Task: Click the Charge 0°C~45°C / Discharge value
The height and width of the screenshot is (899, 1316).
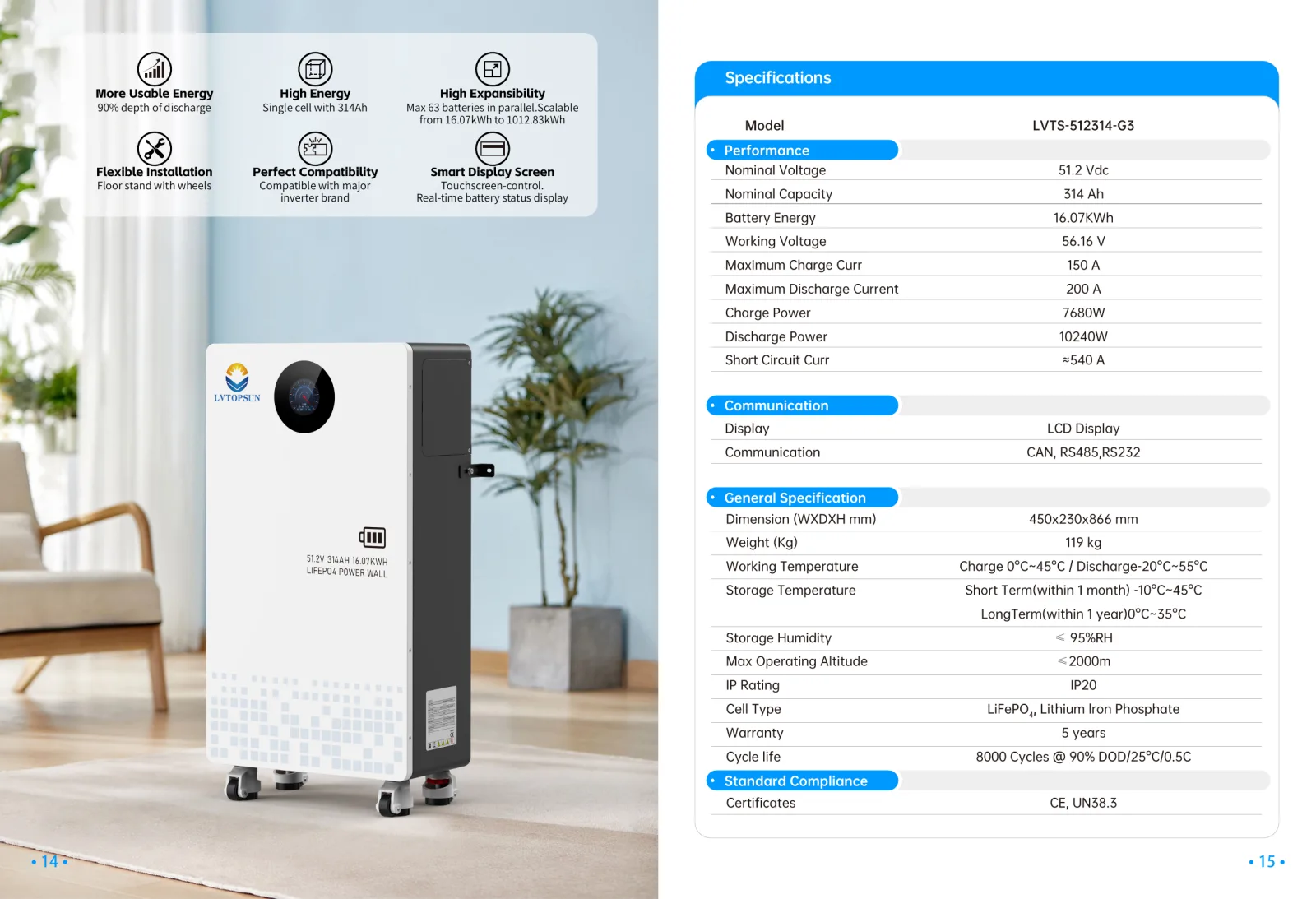Action: 1083,567
